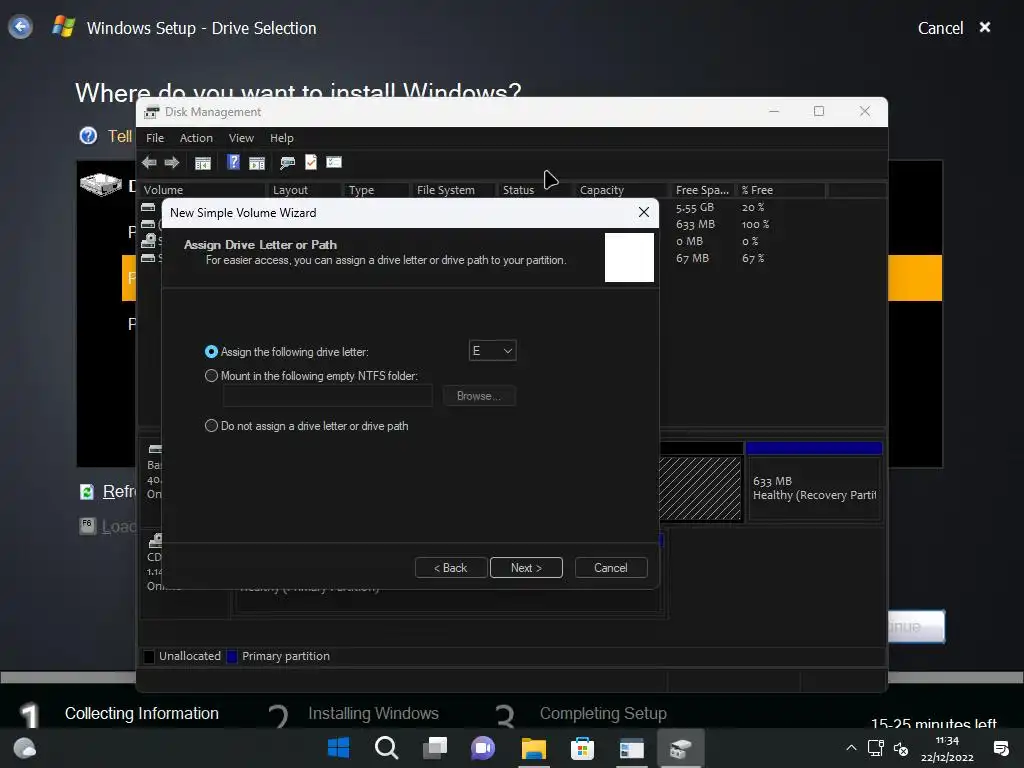Viewport: 1024px width, 768px height.
Task: Sort by the % Free column header
Action: click(781, 190)
